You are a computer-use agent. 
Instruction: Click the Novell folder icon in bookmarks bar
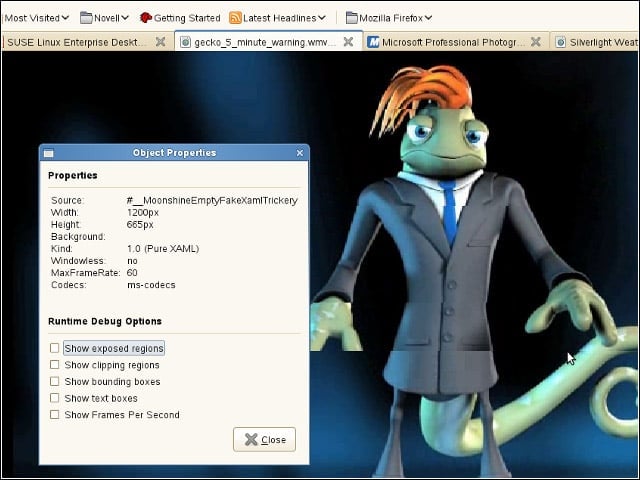click(86, 18)
